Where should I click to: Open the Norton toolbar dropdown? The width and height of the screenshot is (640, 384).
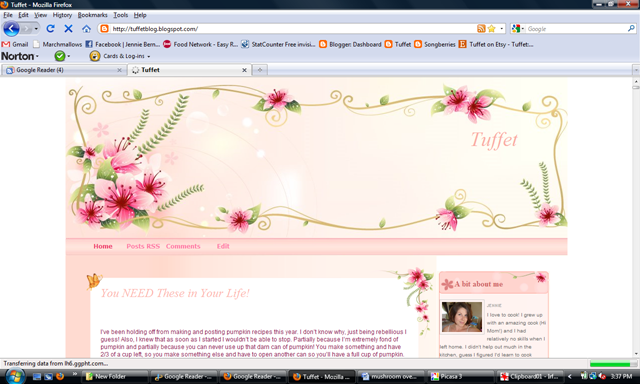pyautogui.click(x=20, y=56)
